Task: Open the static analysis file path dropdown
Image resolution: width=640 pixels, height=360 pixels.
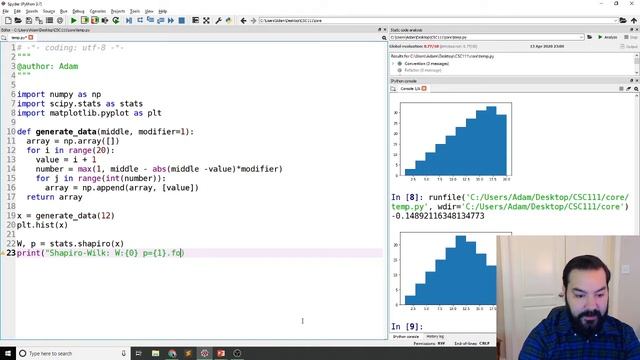Action: [x=581, y=37]
